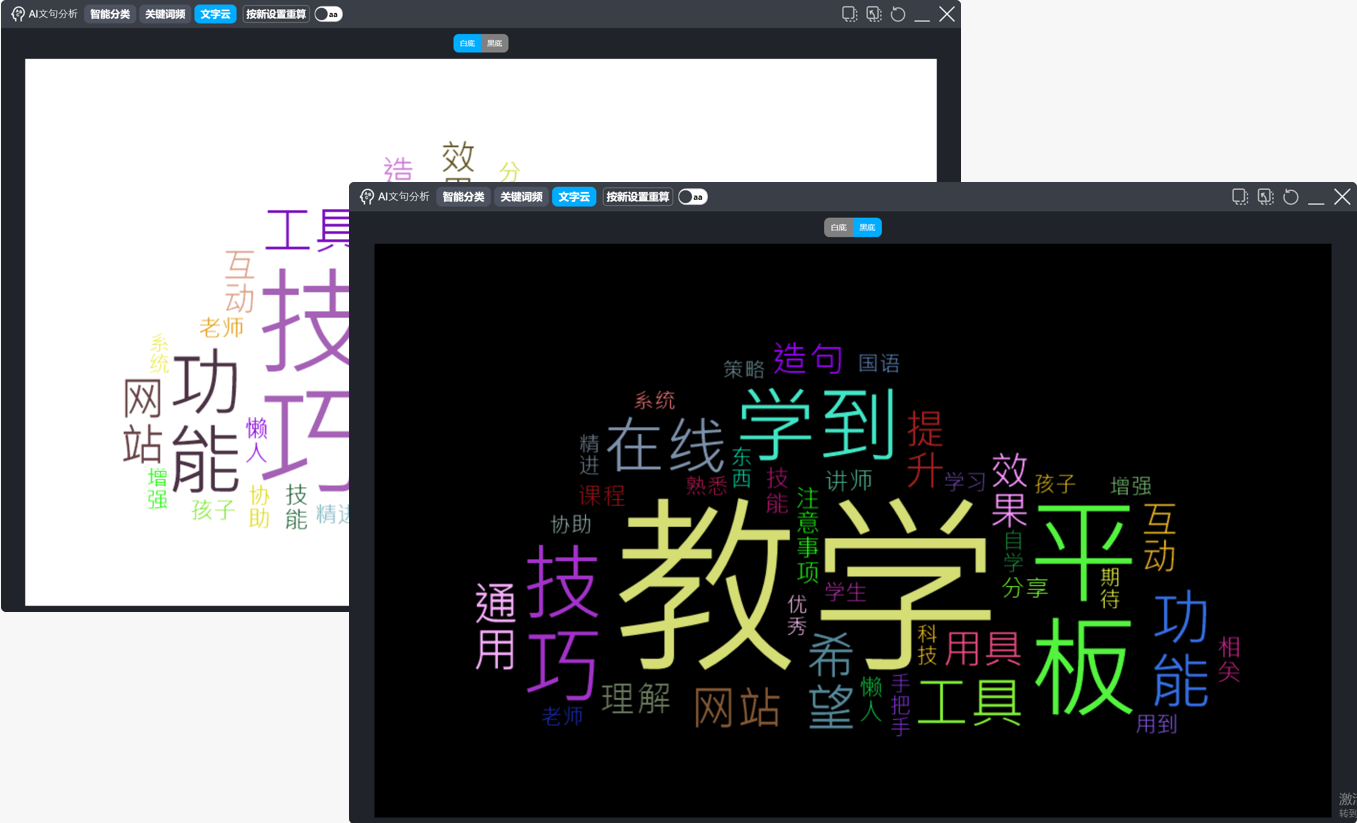The height and width of the screenshot is (823, 1357).
Task: Click the copy icon in the white-background window
Action: pos(849,14)
